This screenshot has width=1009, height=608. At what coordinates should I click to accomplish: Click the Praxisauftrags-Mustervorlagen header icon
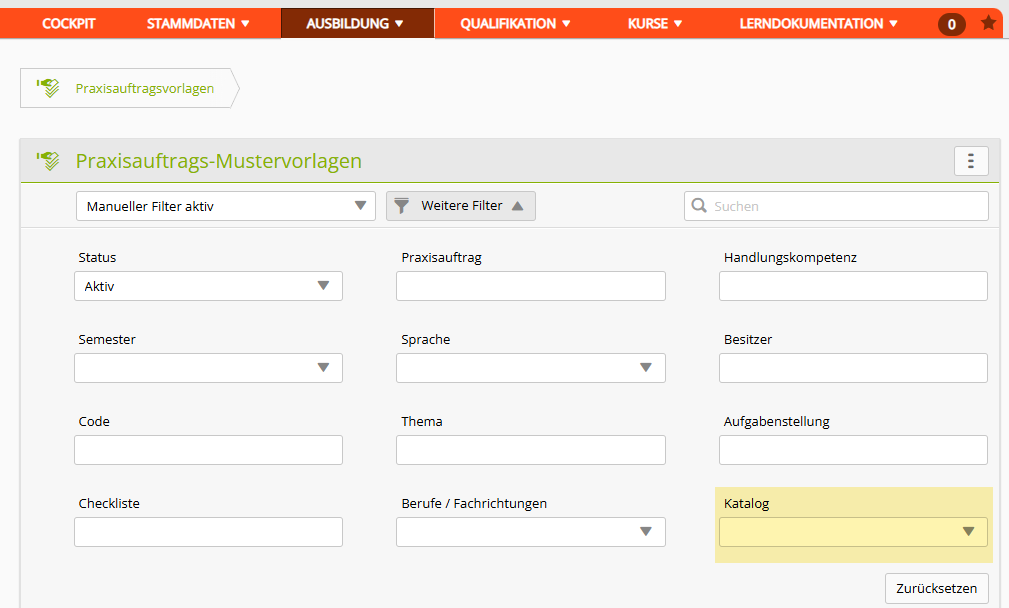pyautogui.click(x=48, y=161)
